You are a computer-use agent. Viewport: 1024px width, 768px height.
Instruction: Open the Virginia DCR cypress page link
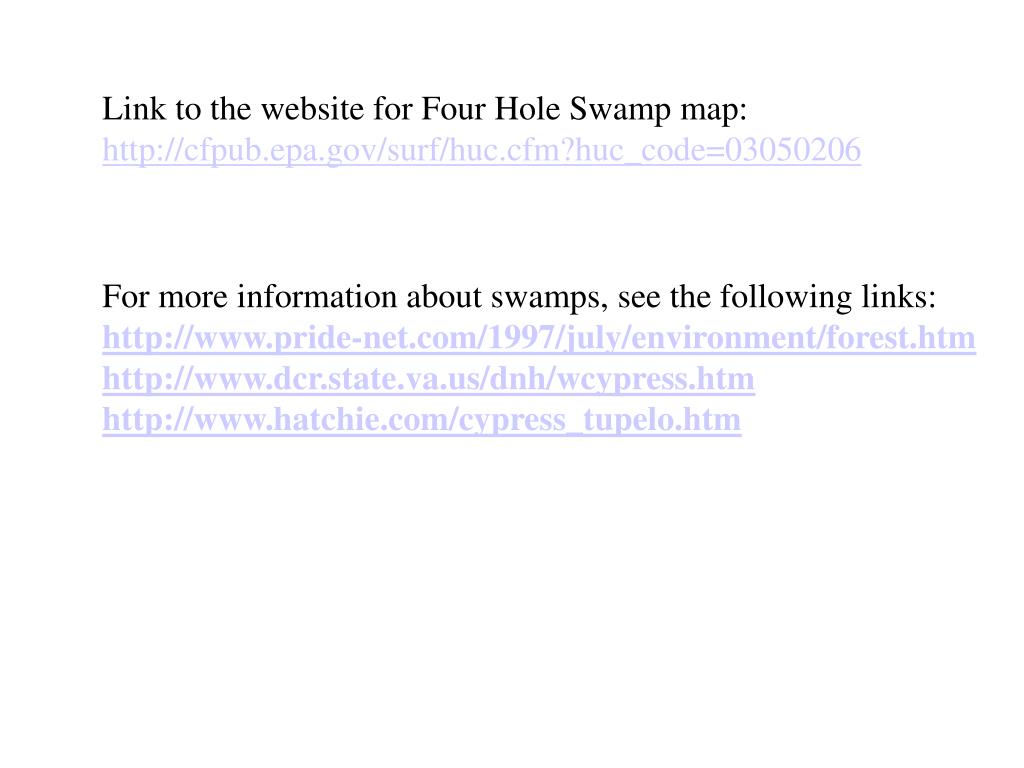point(428,379)
